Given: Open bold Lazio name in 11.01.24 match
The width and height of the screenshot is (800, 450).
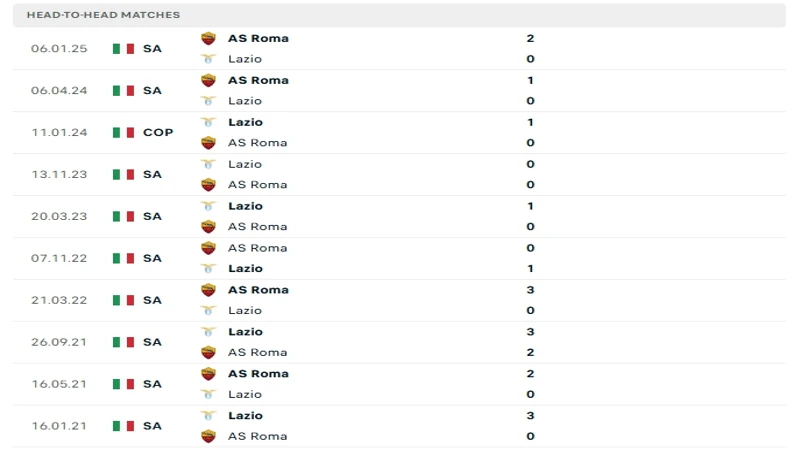Looking at the screenshot, I should pos(245,122).
